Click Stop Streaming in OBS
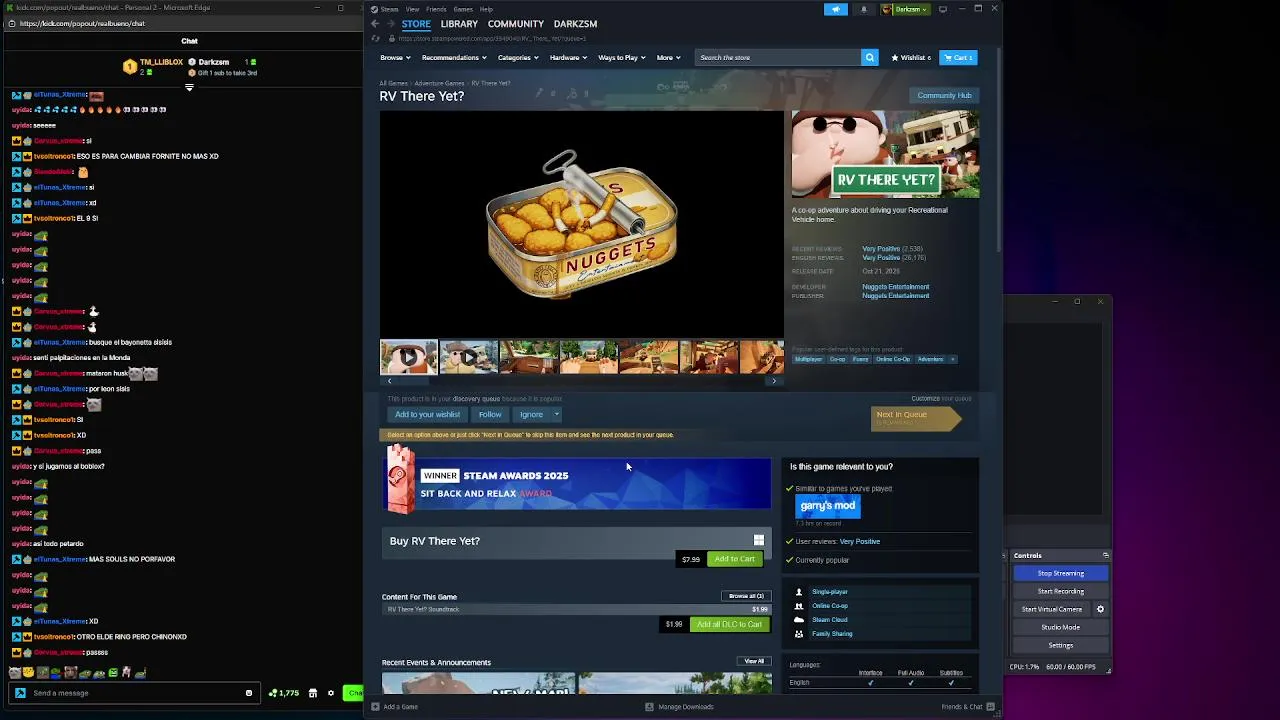This screenshot has height=720, width=1280. [x=1060, y=573]
